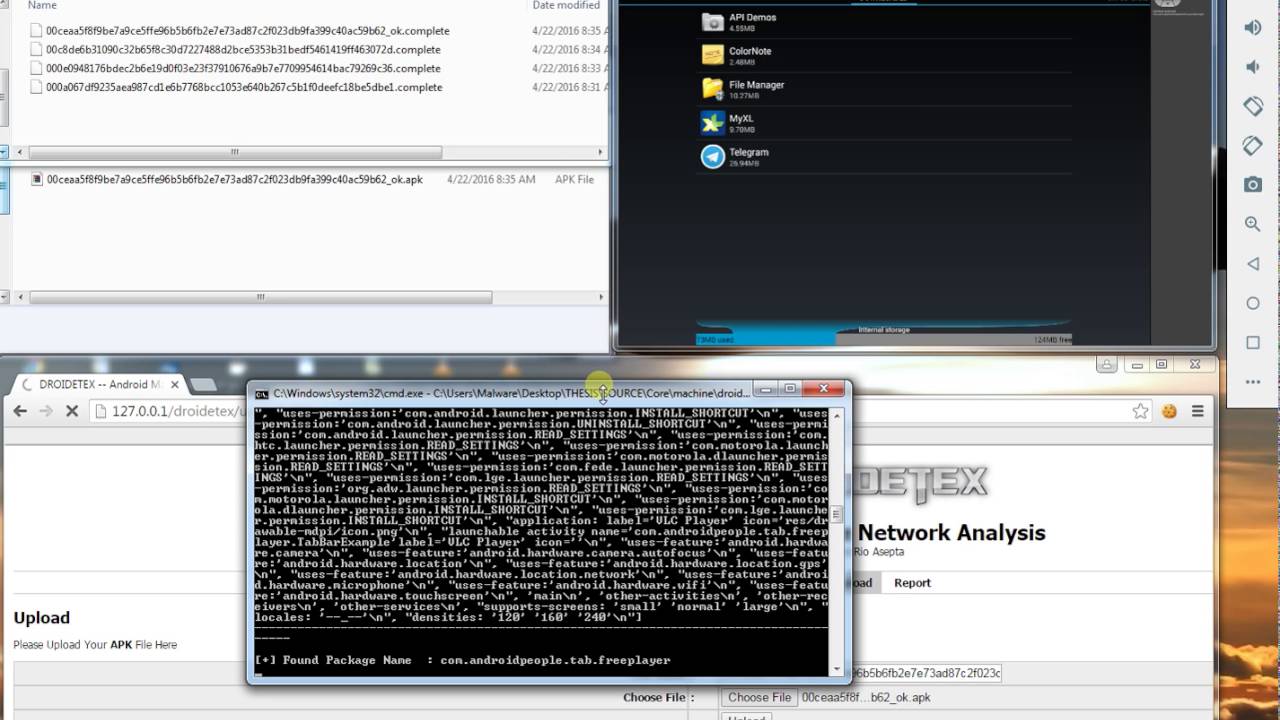The height and width of the screenshot is (720, 1280).
Task: Click the Upload heading text
Action: [41, 618]
